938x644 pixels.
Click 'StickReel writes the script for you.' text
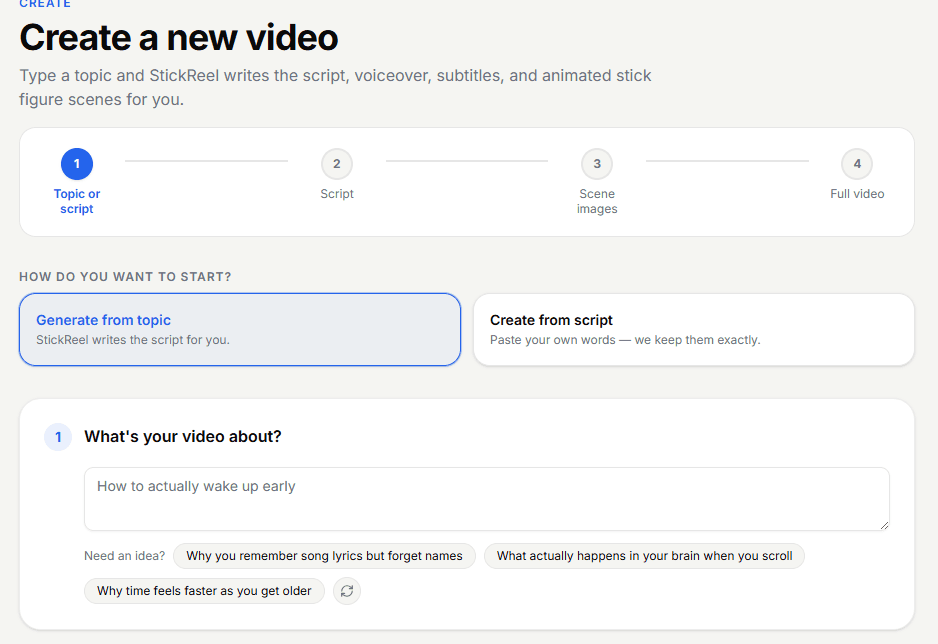(133, 340)
